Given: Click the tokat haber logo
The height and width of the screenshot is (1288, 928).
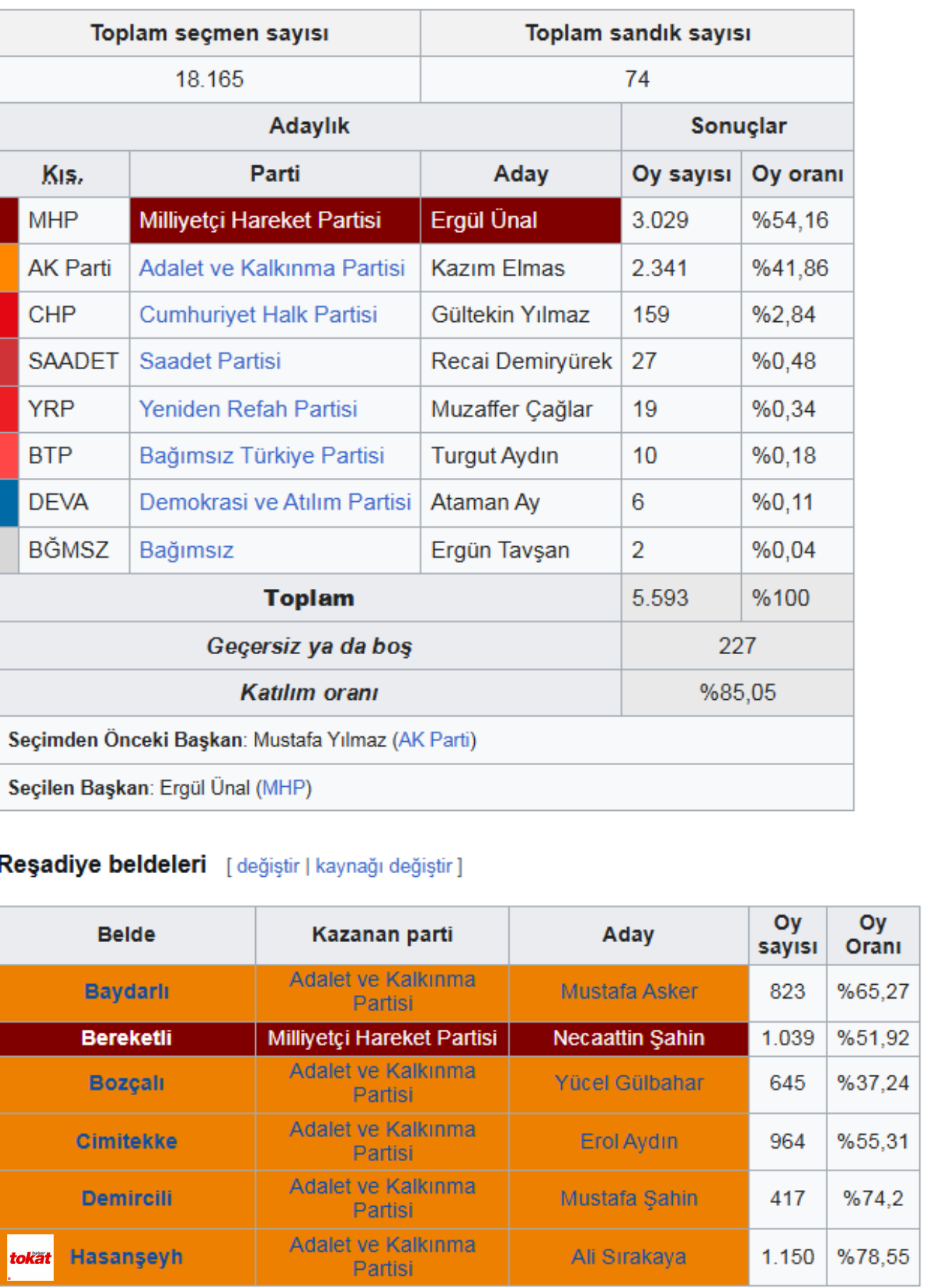Looking at the screenshot, I should tap(30, 1257).
